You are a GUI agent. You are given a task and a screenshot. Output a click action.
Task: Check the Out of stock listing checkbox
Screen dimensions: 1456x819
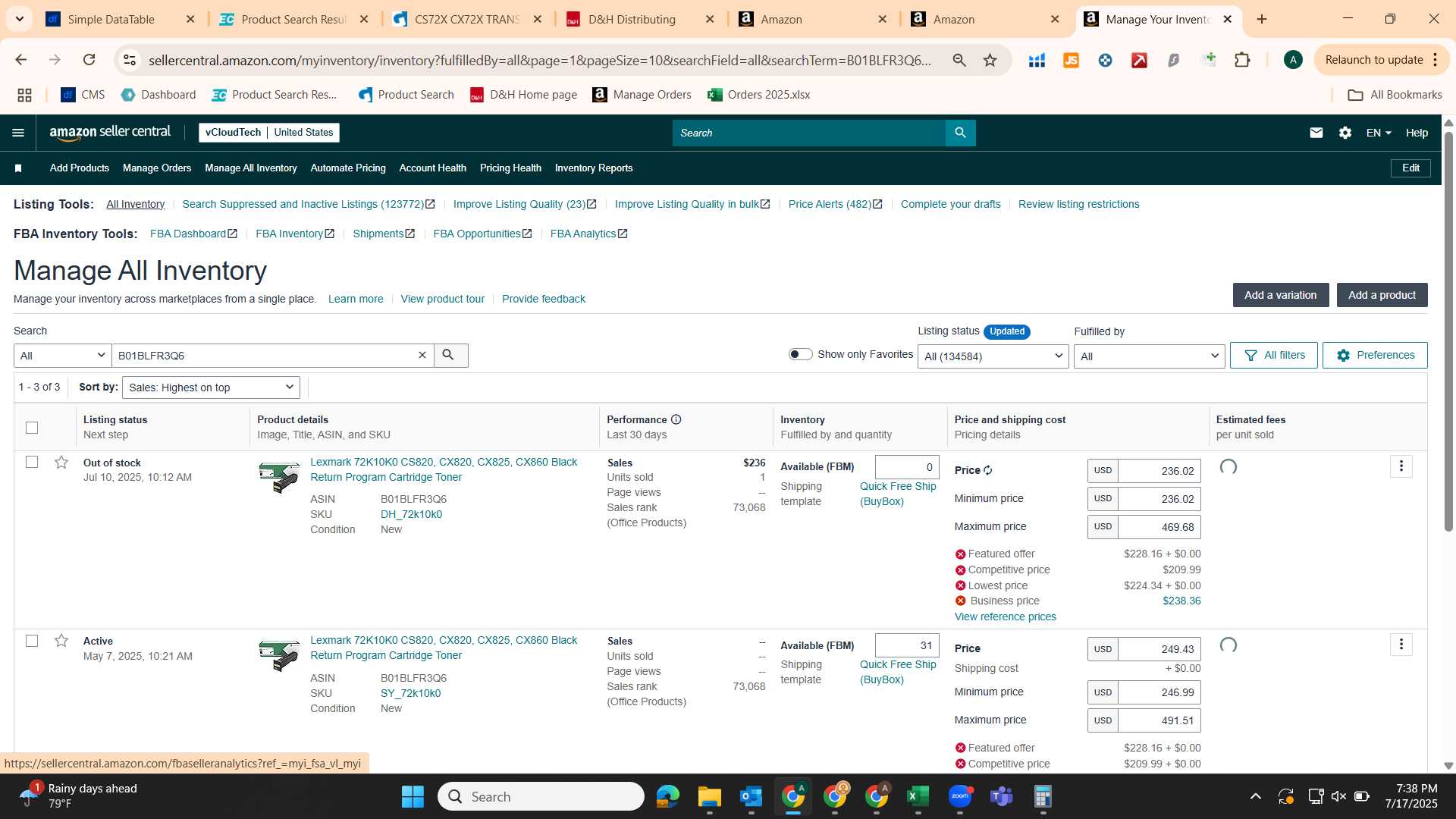point(32,462)
